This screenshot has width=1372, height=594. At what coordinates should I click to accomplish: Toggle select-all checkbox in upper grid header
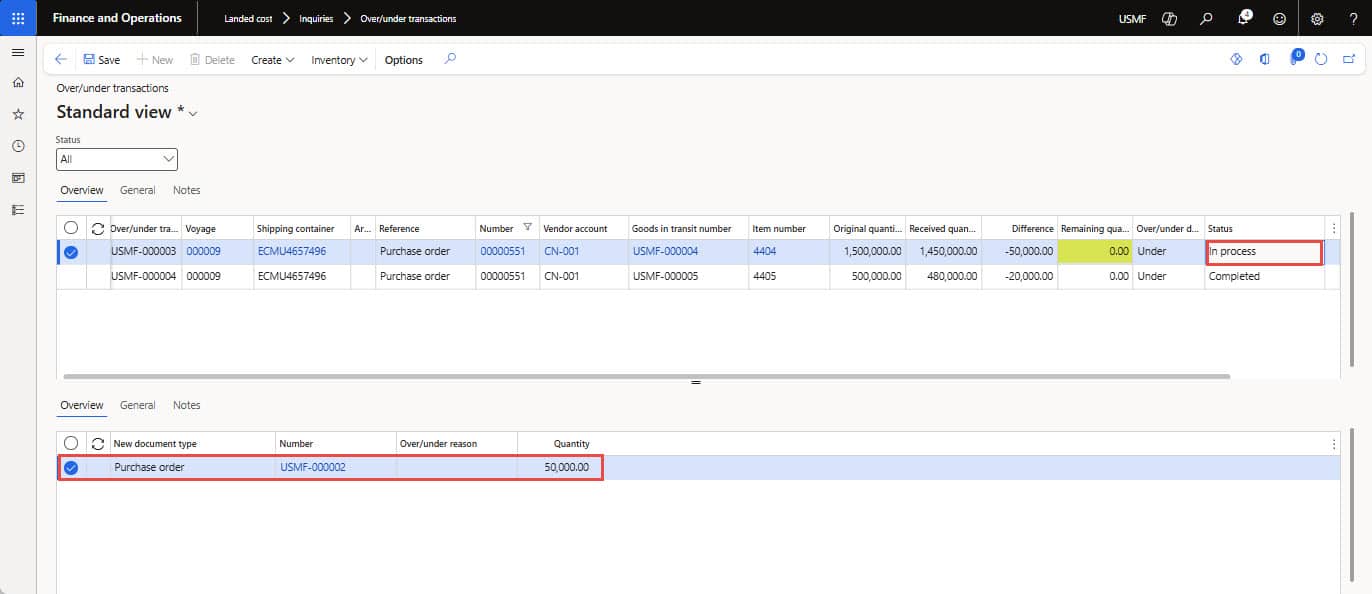[71, 228]
